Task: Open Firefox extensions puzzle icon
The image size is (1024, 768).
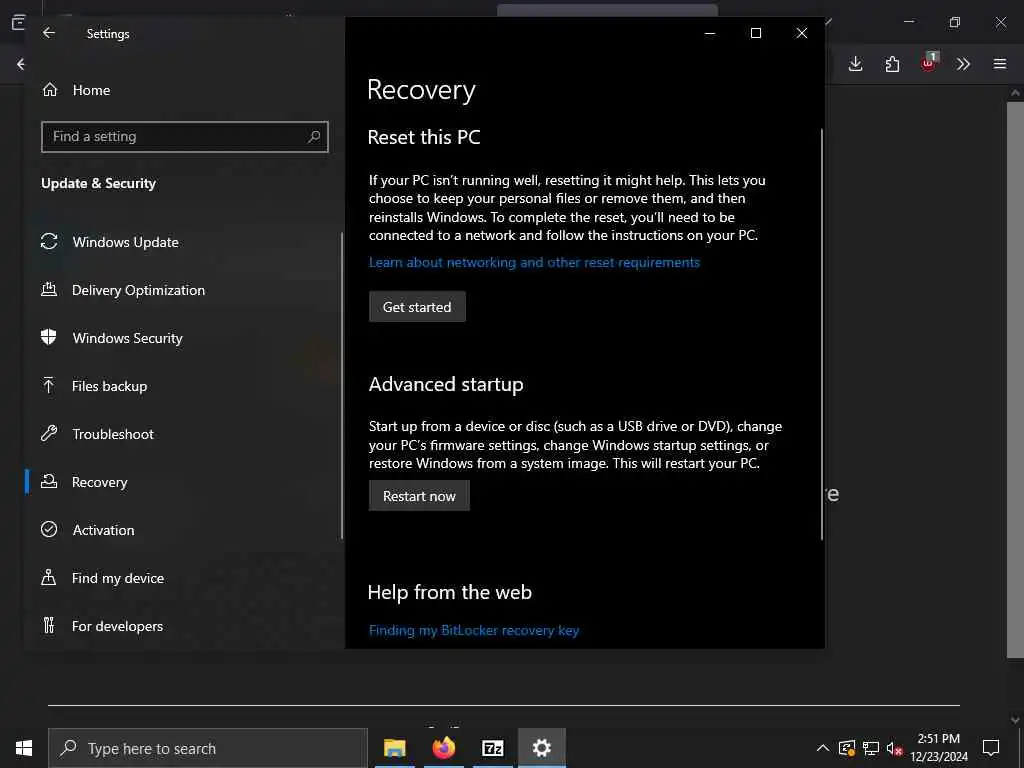Action: [892, 64]
